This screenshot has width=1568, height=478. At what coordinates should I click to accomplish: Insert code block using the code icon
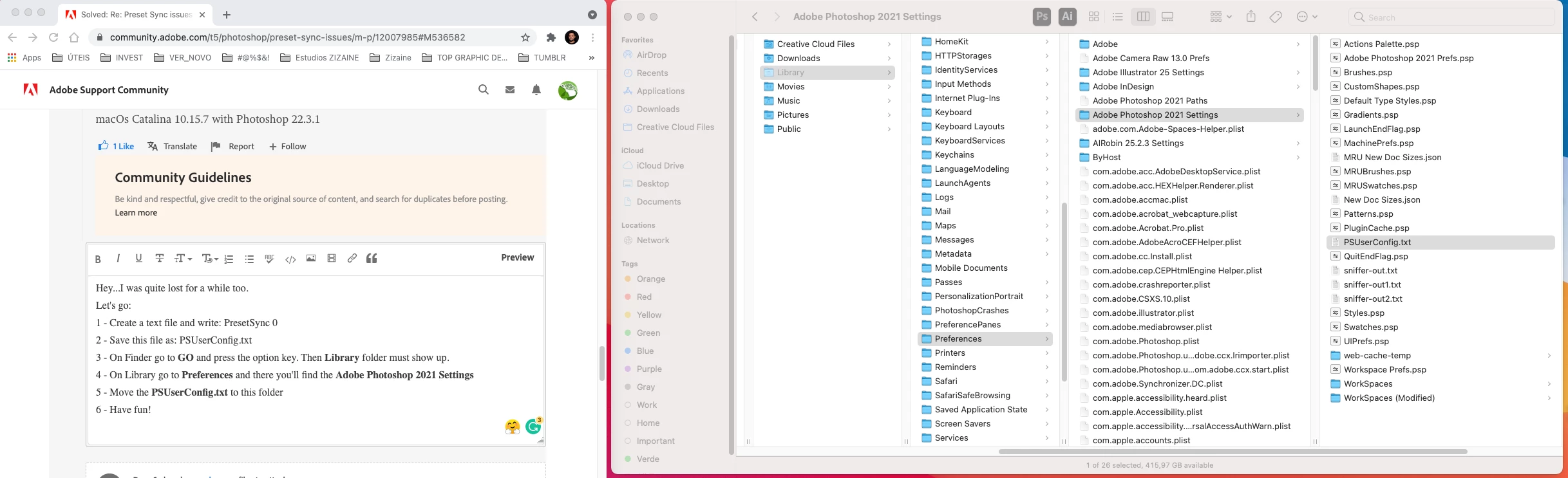(x=290, y=259)
